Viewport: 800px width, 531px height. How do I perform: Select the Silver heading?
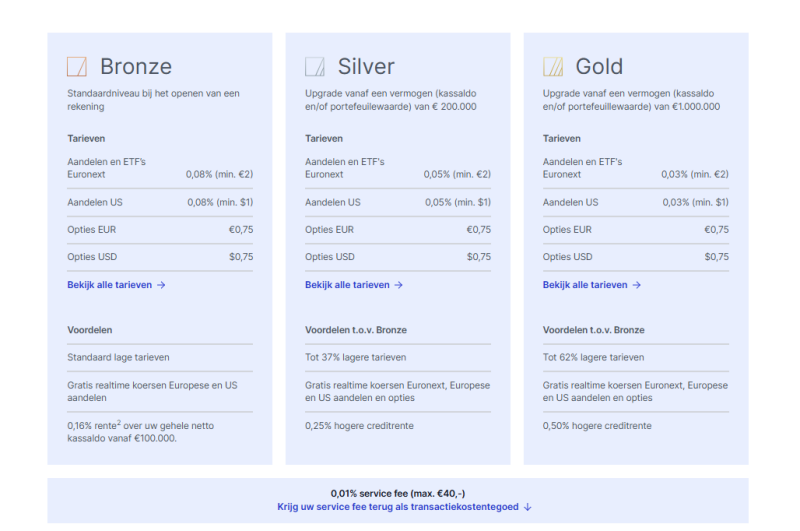[366, 67]
